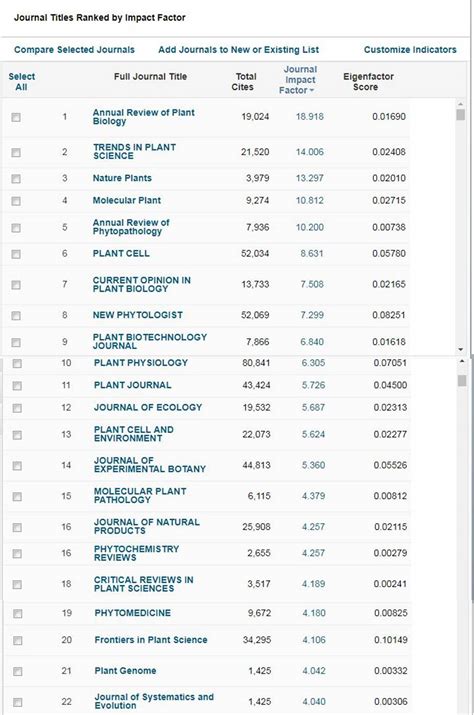Image resolution: width=474 pixels, height=715 pixels.
Task: Open PLANT BIOTECHNOLOGY JOURNAL link
Action: [x=150, y=342]
